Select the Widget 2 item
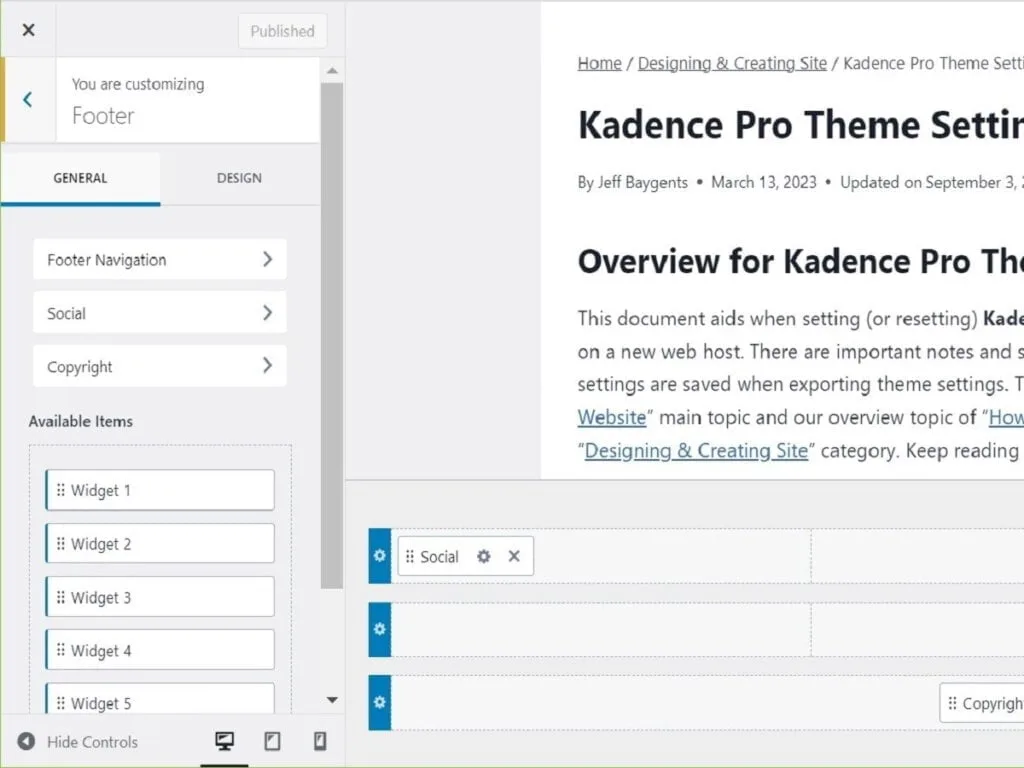The image size is (1024, 768). click(x=160, y=543)
